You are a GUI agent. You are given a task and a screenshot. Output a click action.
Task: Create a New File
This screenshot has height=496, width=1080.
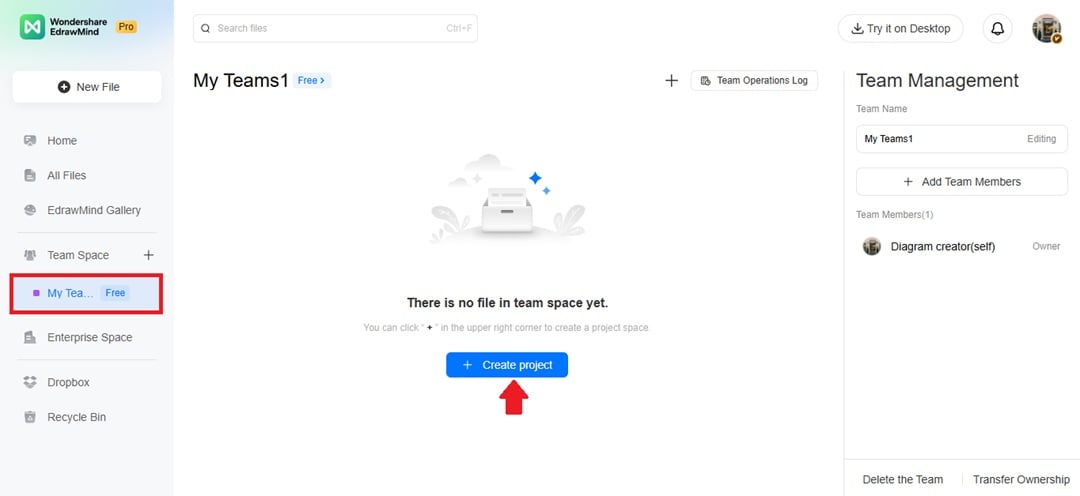point(87,87)
